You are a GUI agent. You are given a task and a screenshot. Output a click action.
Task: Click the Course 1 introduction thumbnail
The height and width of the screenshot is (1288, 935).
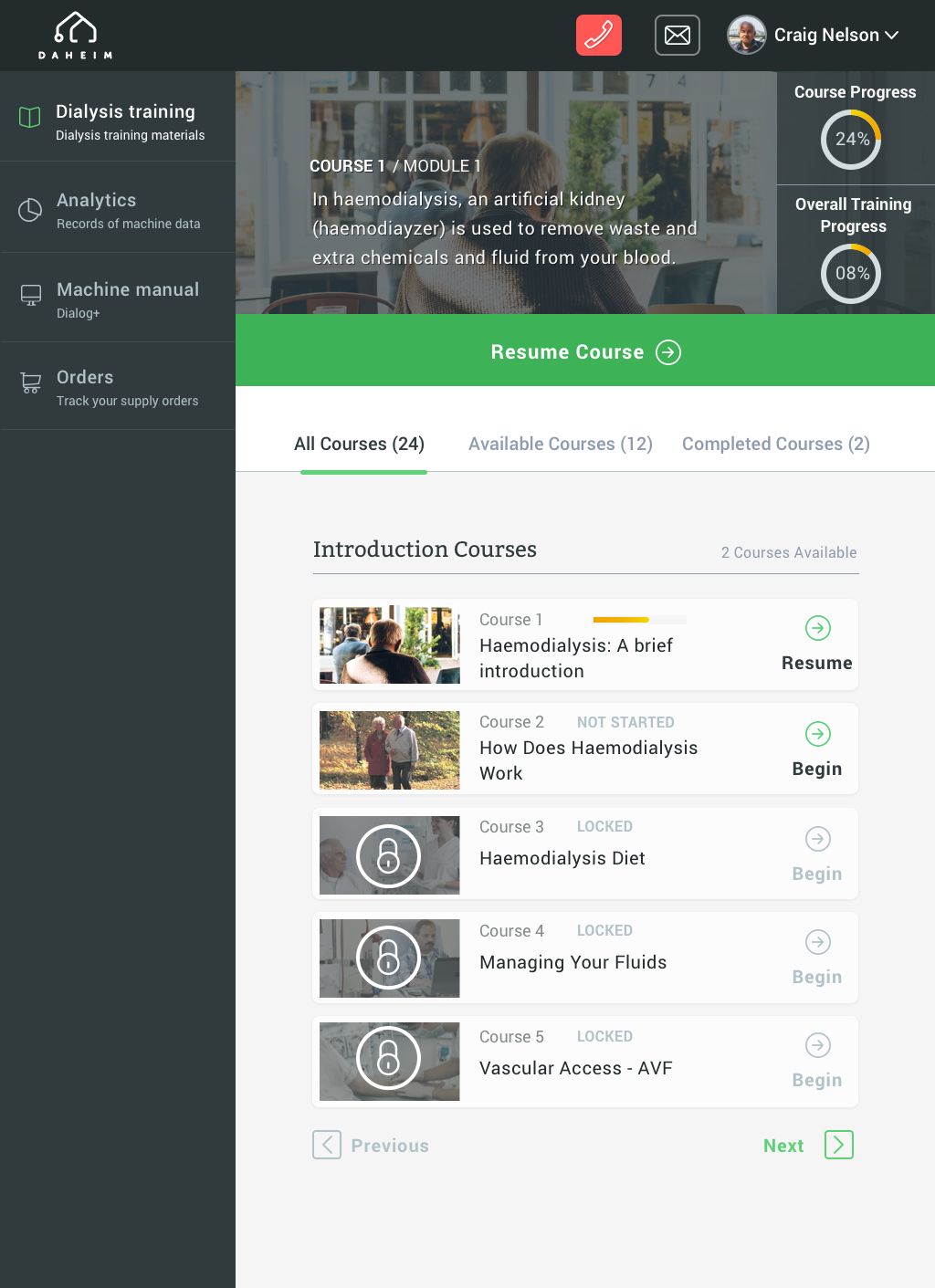pos(388,644)
